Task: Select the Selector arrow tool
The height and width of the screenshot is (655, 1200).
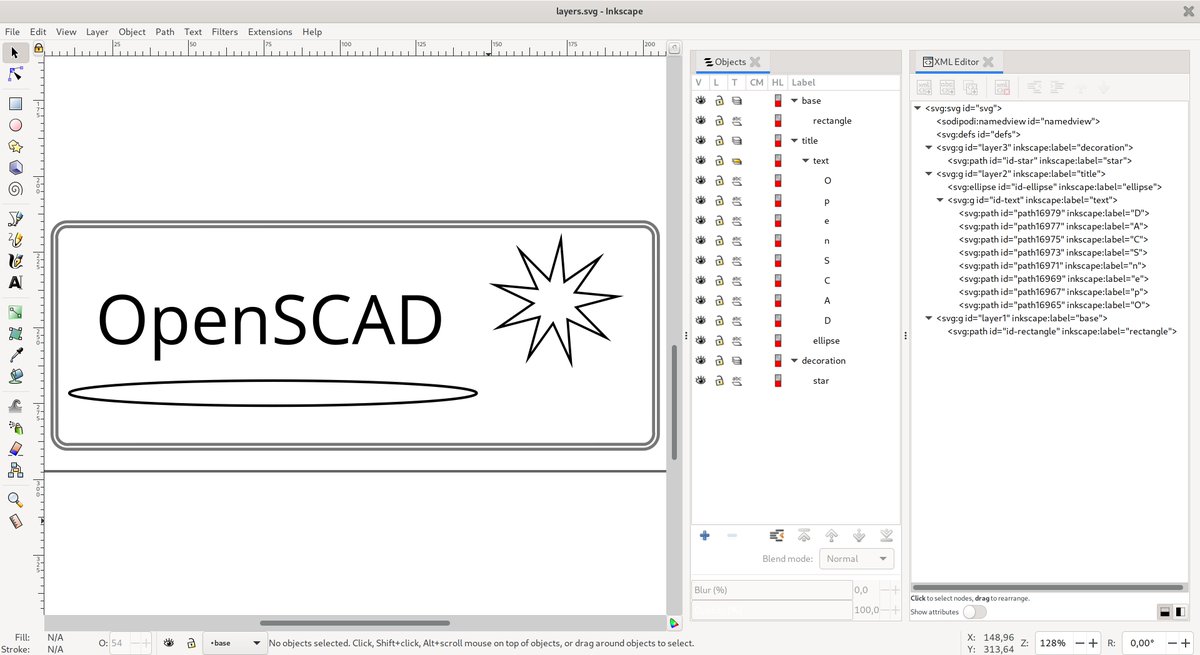Action: pos(15,52)
